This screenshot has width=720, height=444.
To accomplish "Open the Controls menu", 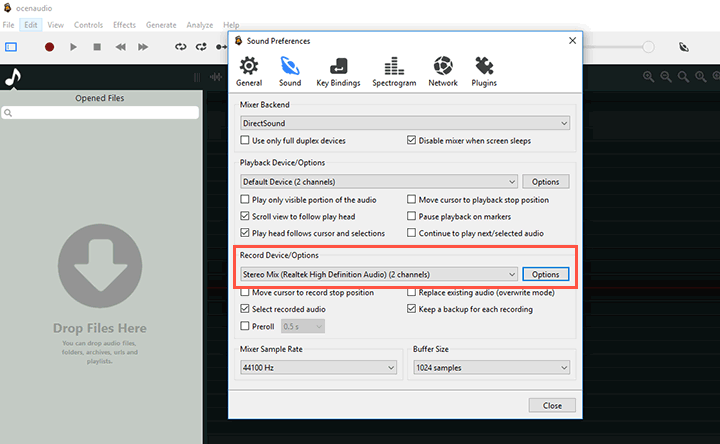I will [x=88, y=25].
